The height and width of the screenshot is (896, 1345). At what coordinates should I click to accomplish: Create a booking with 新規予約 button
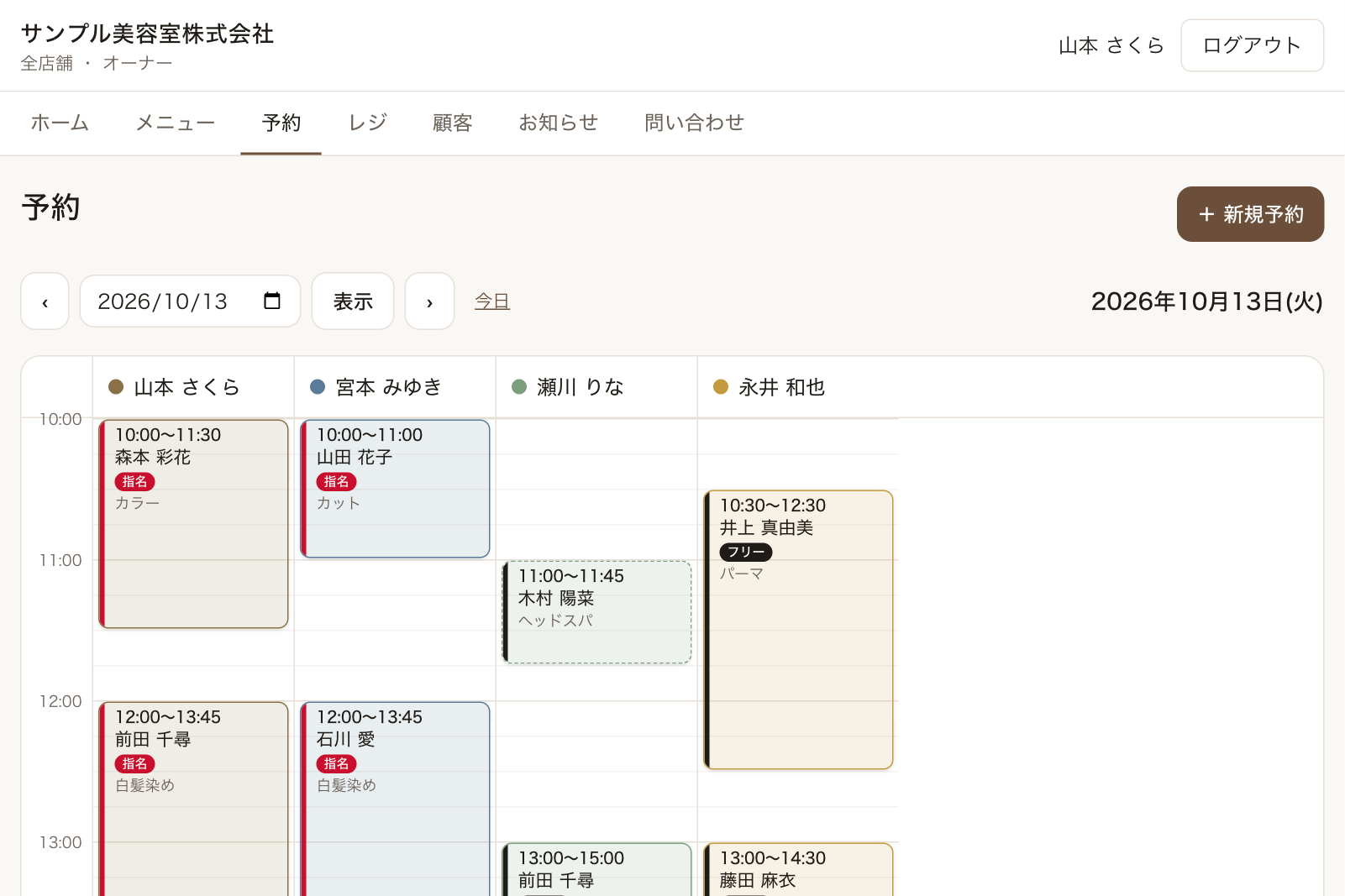click(x=1251, y=214)
